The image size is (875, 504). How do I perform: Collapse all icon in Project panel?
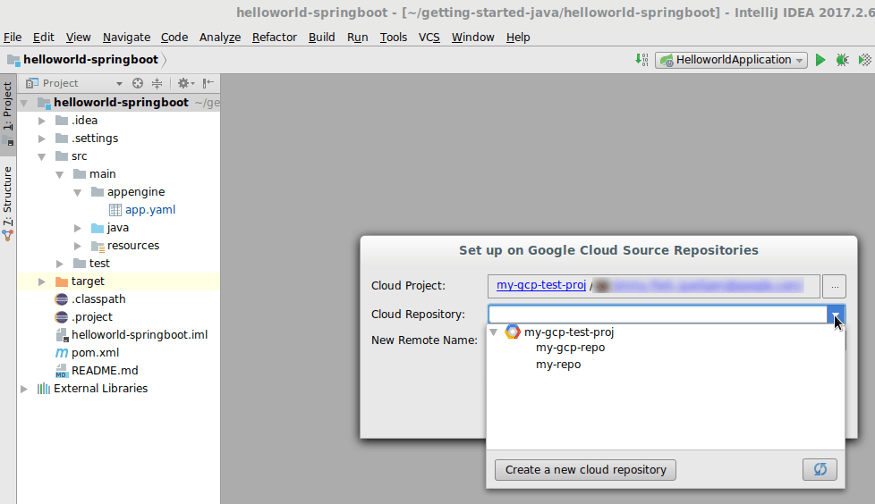[x=157, y=83]
